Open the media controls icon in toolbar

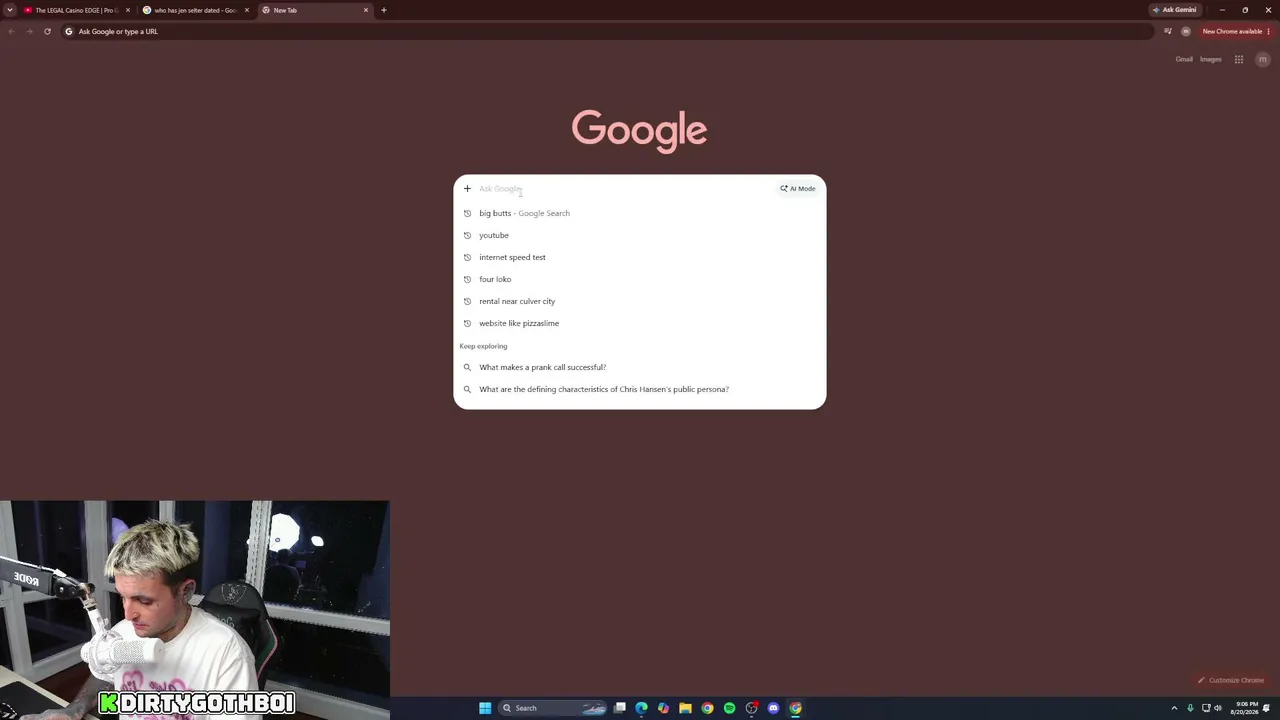(x=1167, y=31)
